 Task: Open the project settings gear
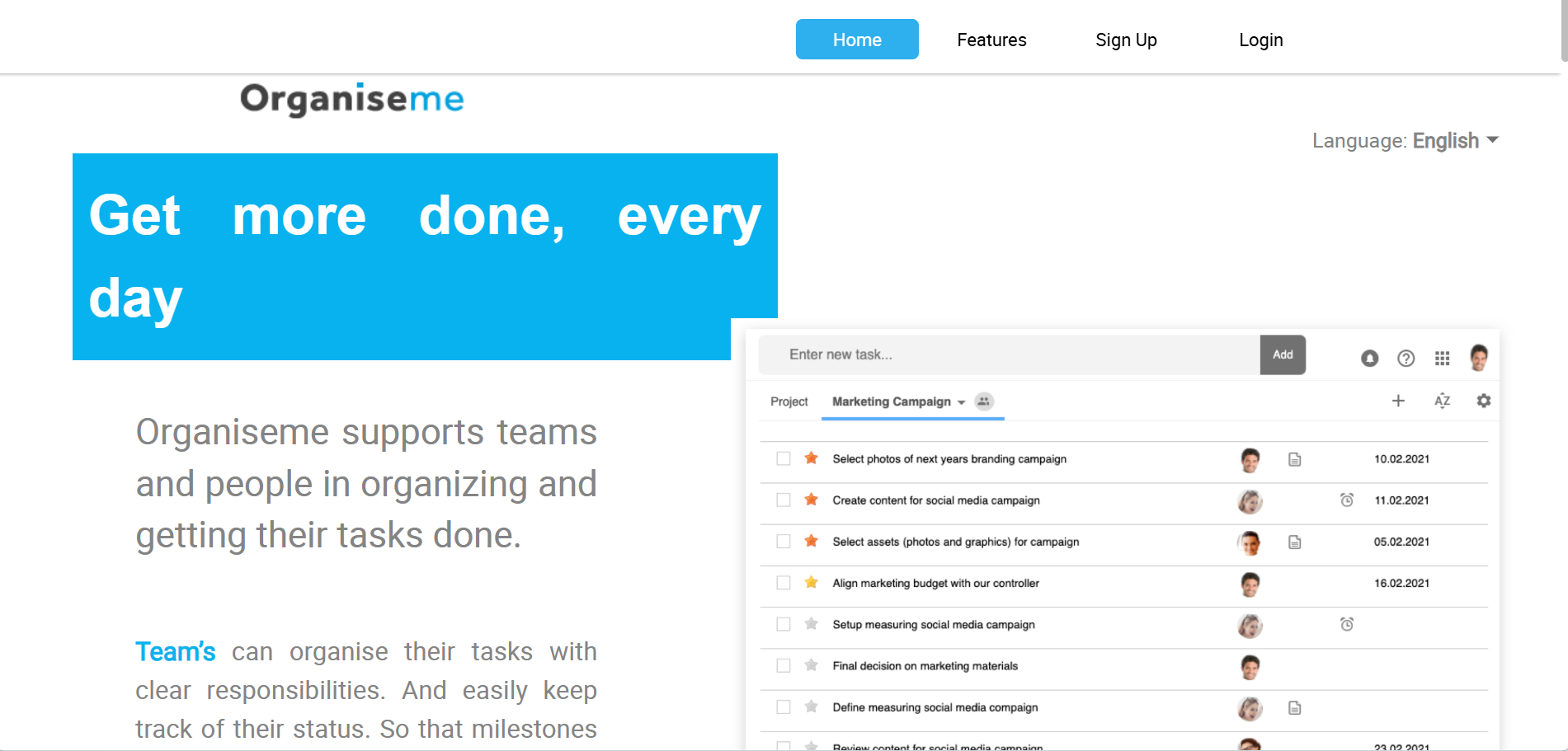click(1483, 401)
